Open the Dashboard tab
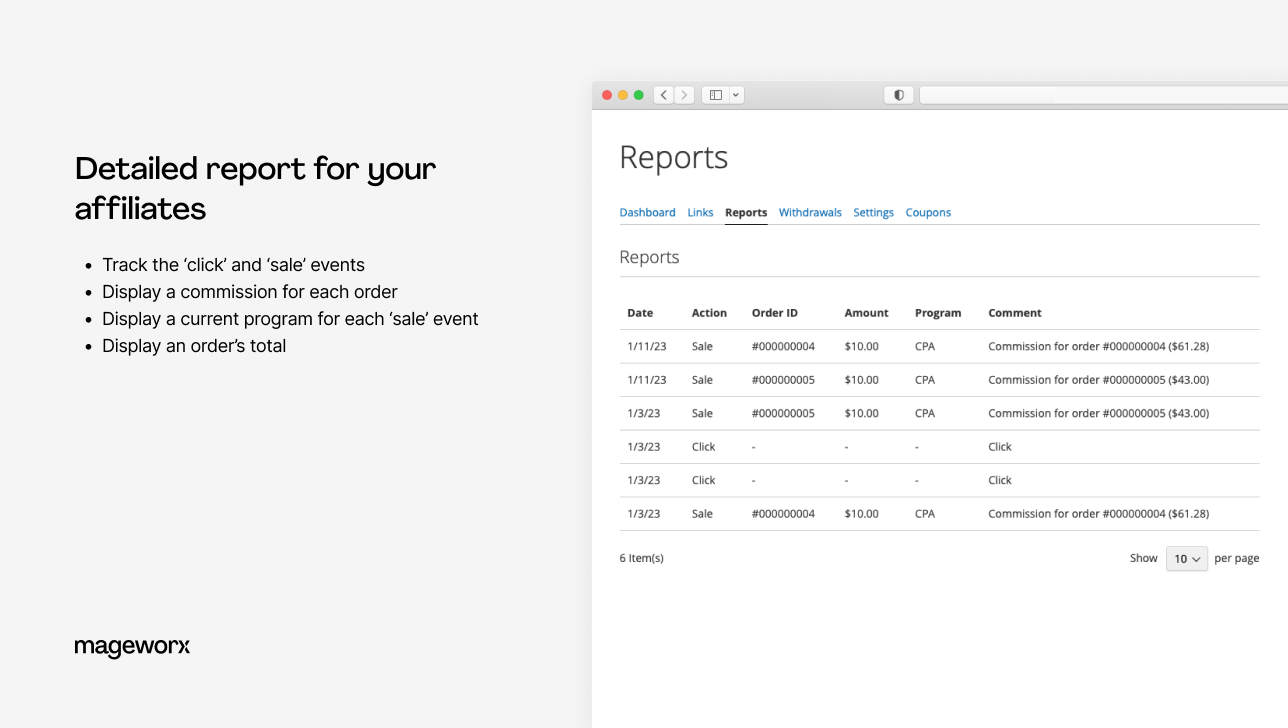1288x728 pixels. [x=647, y=212]
